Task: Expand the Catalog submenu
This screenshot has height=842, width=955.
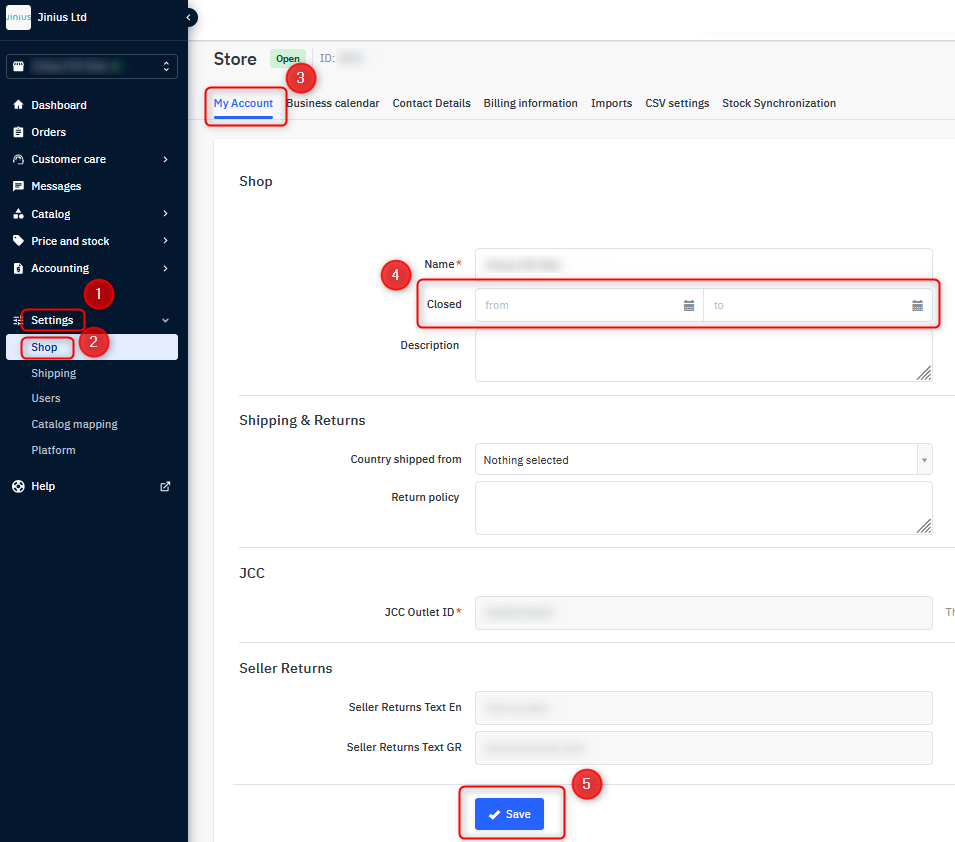Action: point(165,214)
